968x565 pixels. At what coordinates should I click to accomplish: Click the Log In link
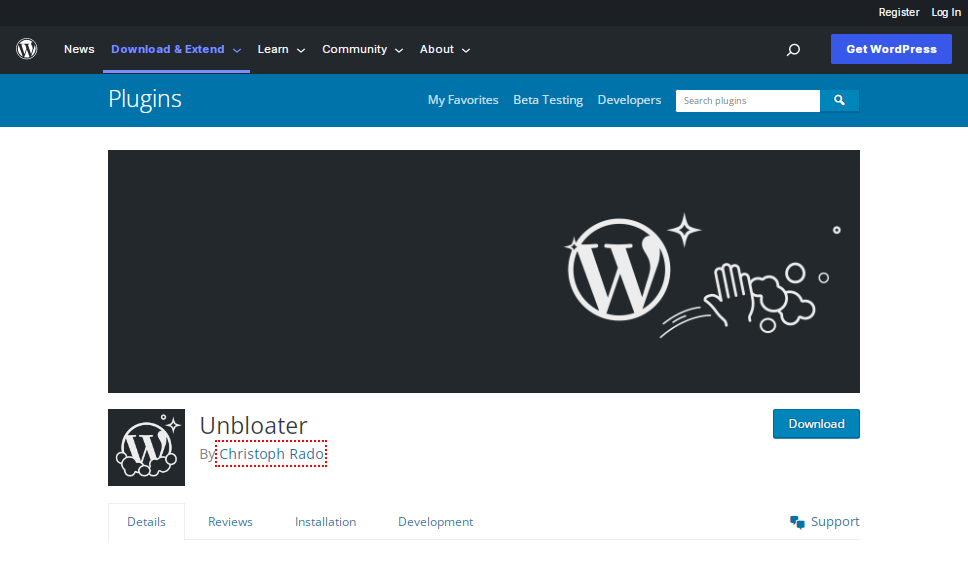click(946, 12)
